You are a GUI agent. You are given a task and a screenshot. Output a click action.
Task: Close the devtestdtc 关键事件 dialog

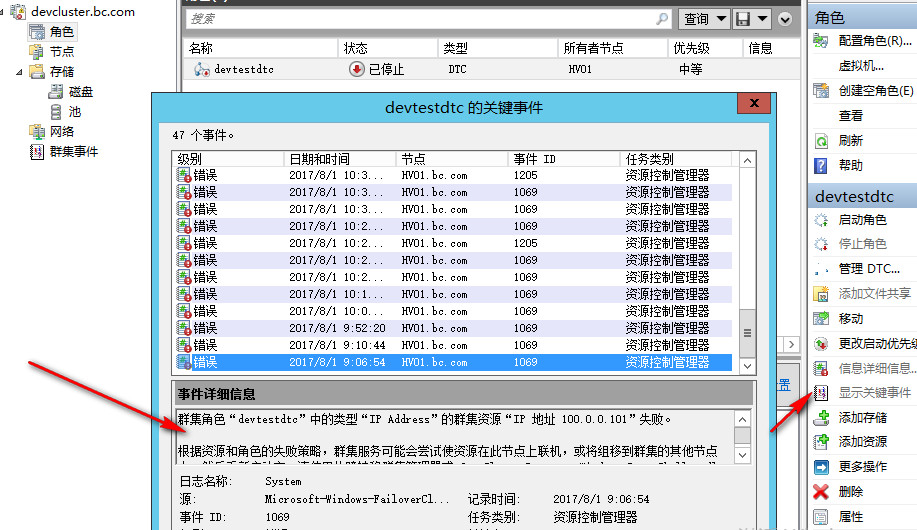tap(754, 103)
